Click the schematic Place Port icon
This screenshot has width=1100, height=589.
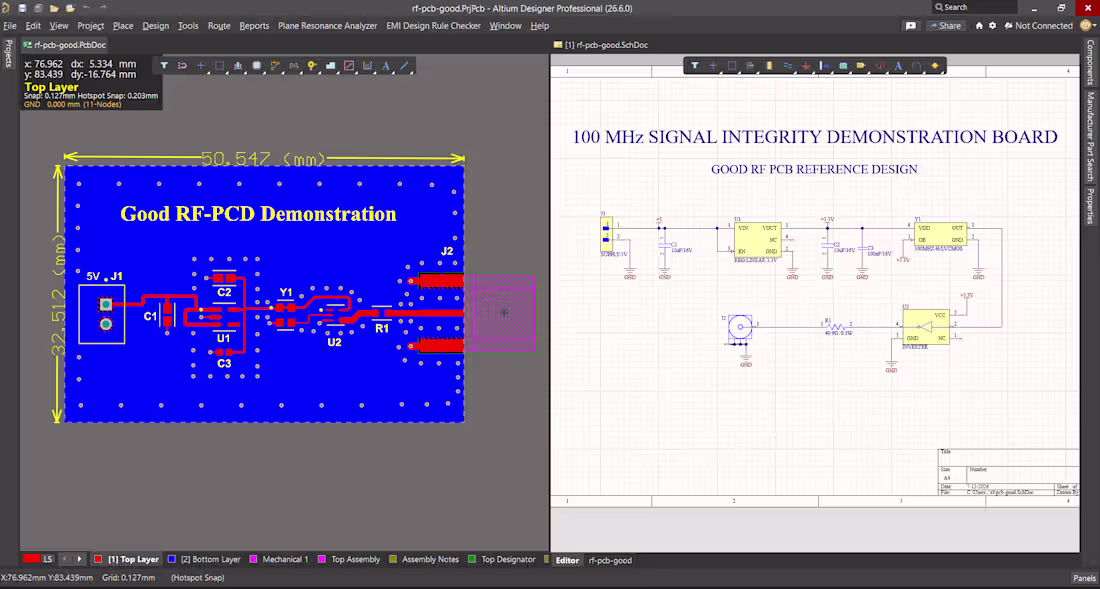[861, 66]
